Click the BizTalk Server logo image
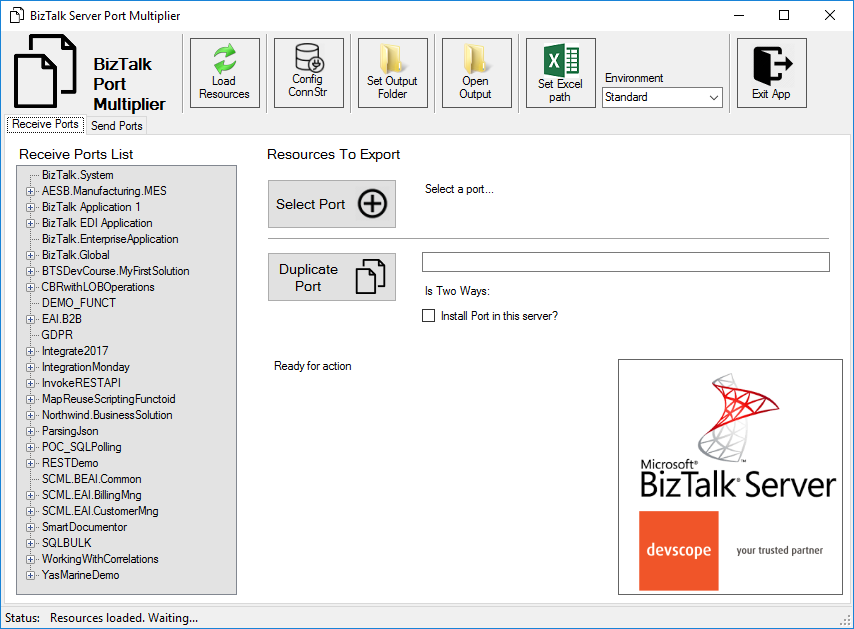The height and width of the screenshot is (629, 854). coord(738,436)
